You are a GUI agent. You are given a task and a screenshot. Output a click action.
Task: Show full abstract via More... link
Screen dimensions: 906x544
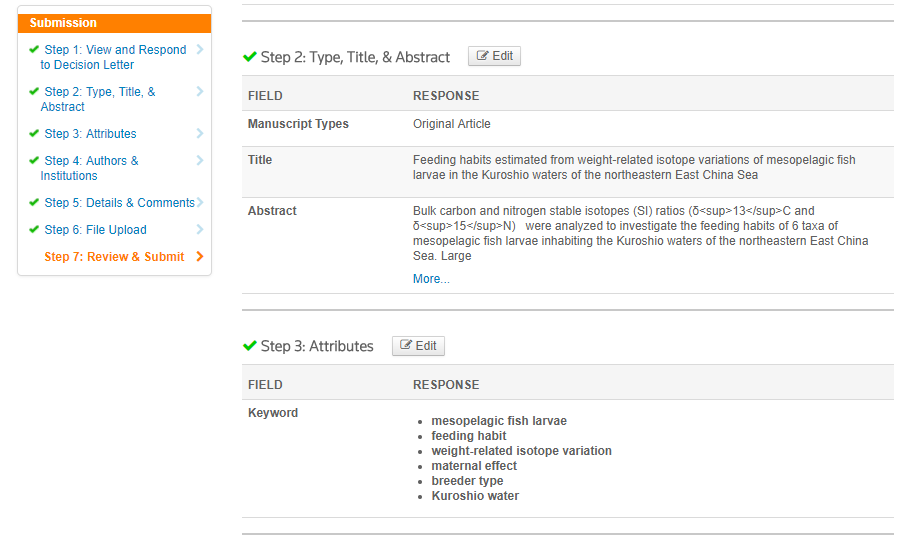click(x=431, y=279)
